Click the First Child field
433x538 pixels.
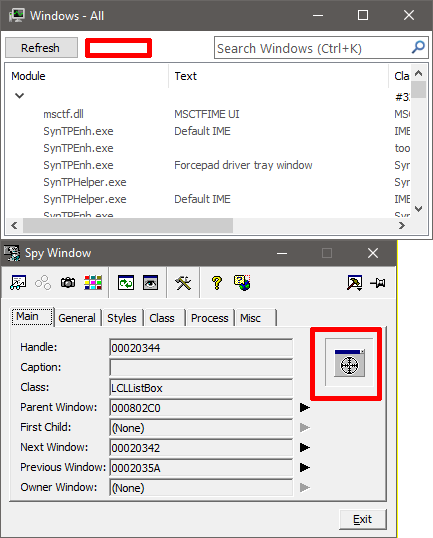201,428
